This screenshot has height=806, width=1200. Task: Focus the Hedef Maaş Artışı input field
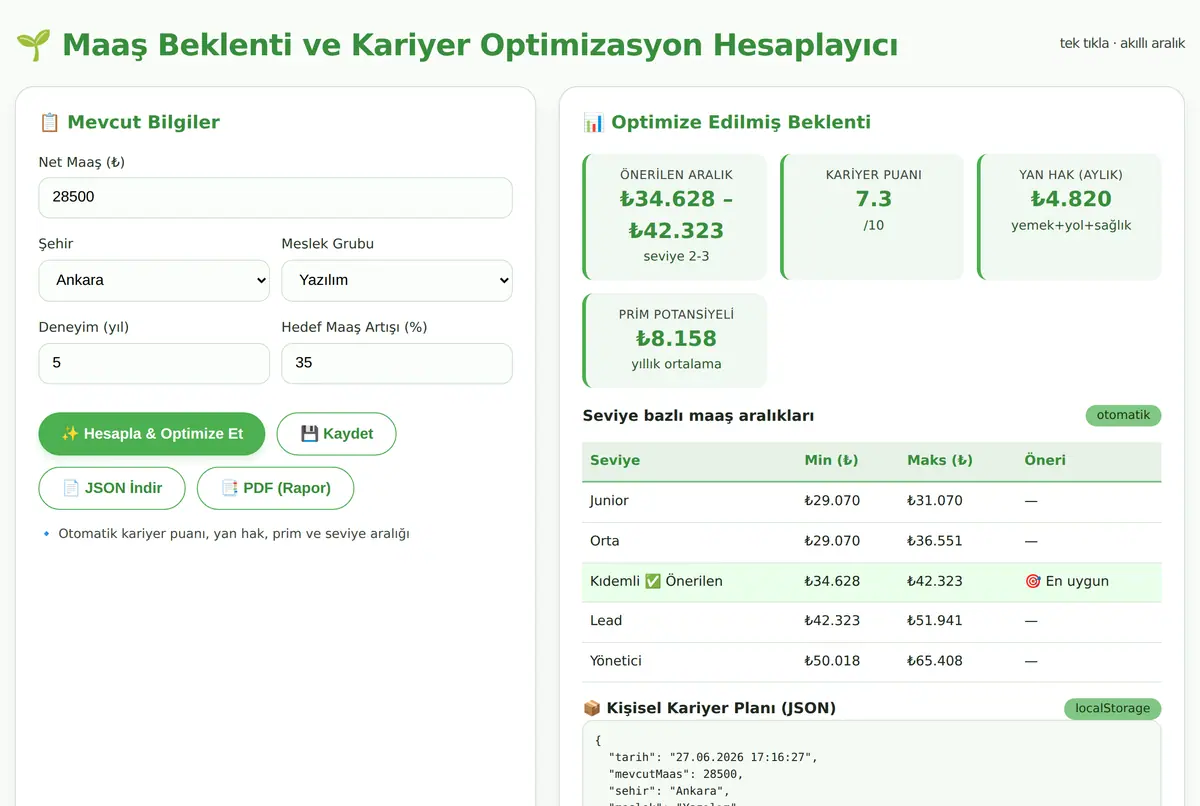397,364
